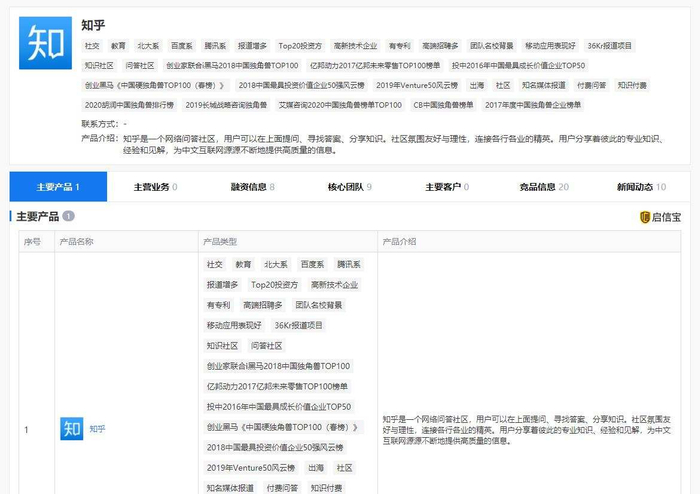Open the 知乎 product name link in the table
The width and height of the screenshot is (700, 494).
pos(97,429)
